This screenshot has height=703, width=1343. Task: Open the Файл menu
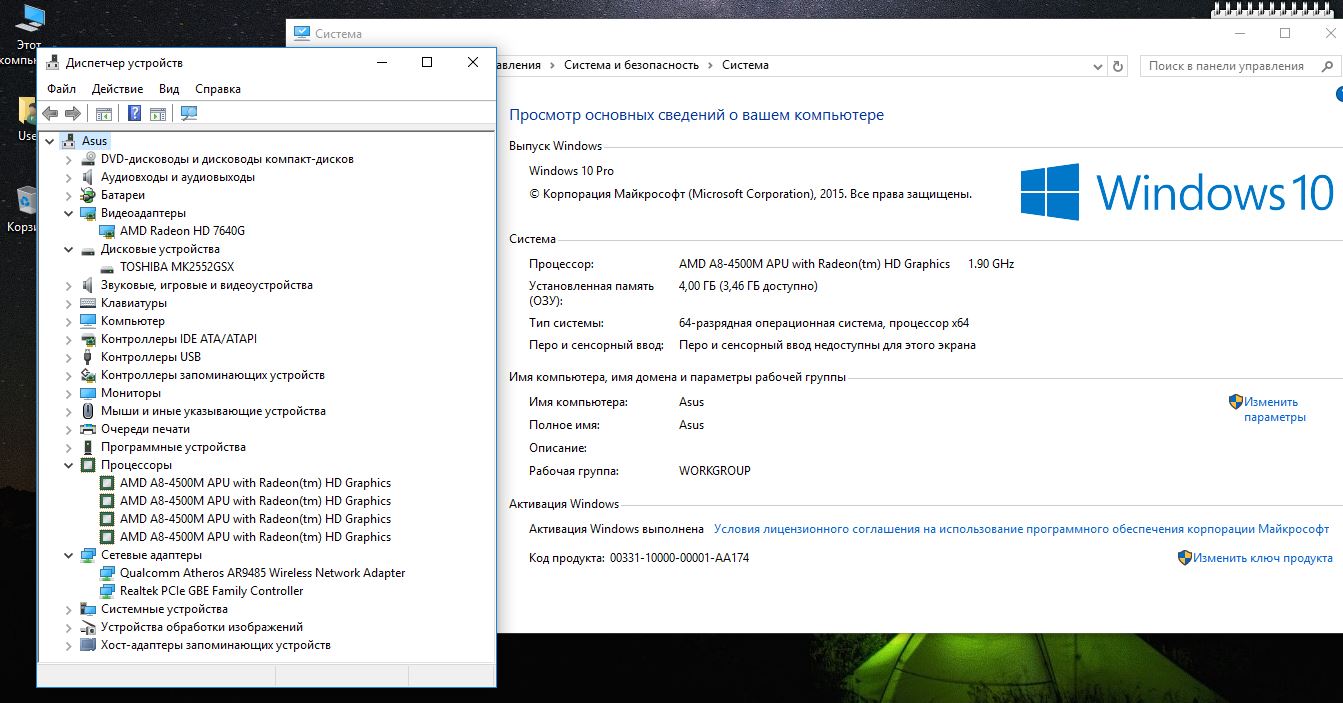61,89
